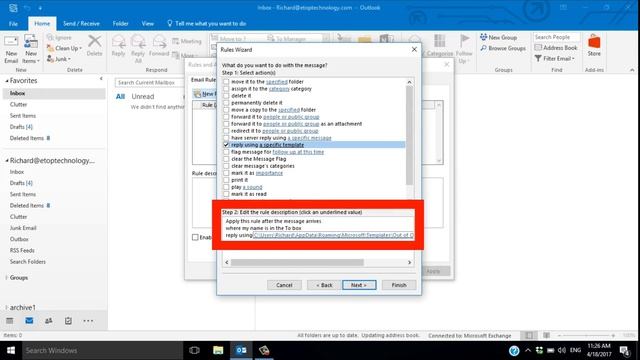Click the Categorize icon
The image size is (640, 360).
[x=440, y=45]
